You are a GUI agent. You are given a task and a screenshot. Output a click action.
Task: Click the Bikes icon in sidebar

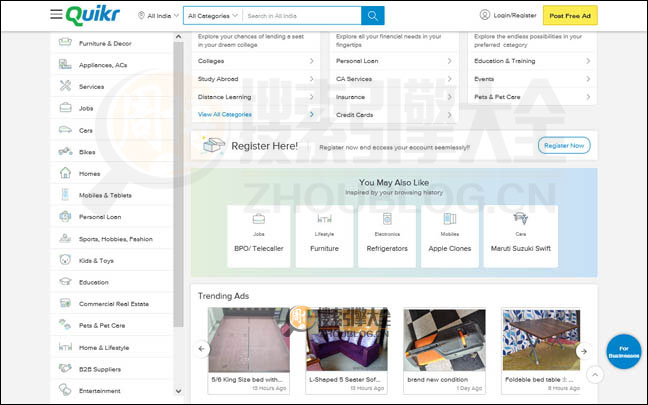pyautogui.click(x=65, y=151)
